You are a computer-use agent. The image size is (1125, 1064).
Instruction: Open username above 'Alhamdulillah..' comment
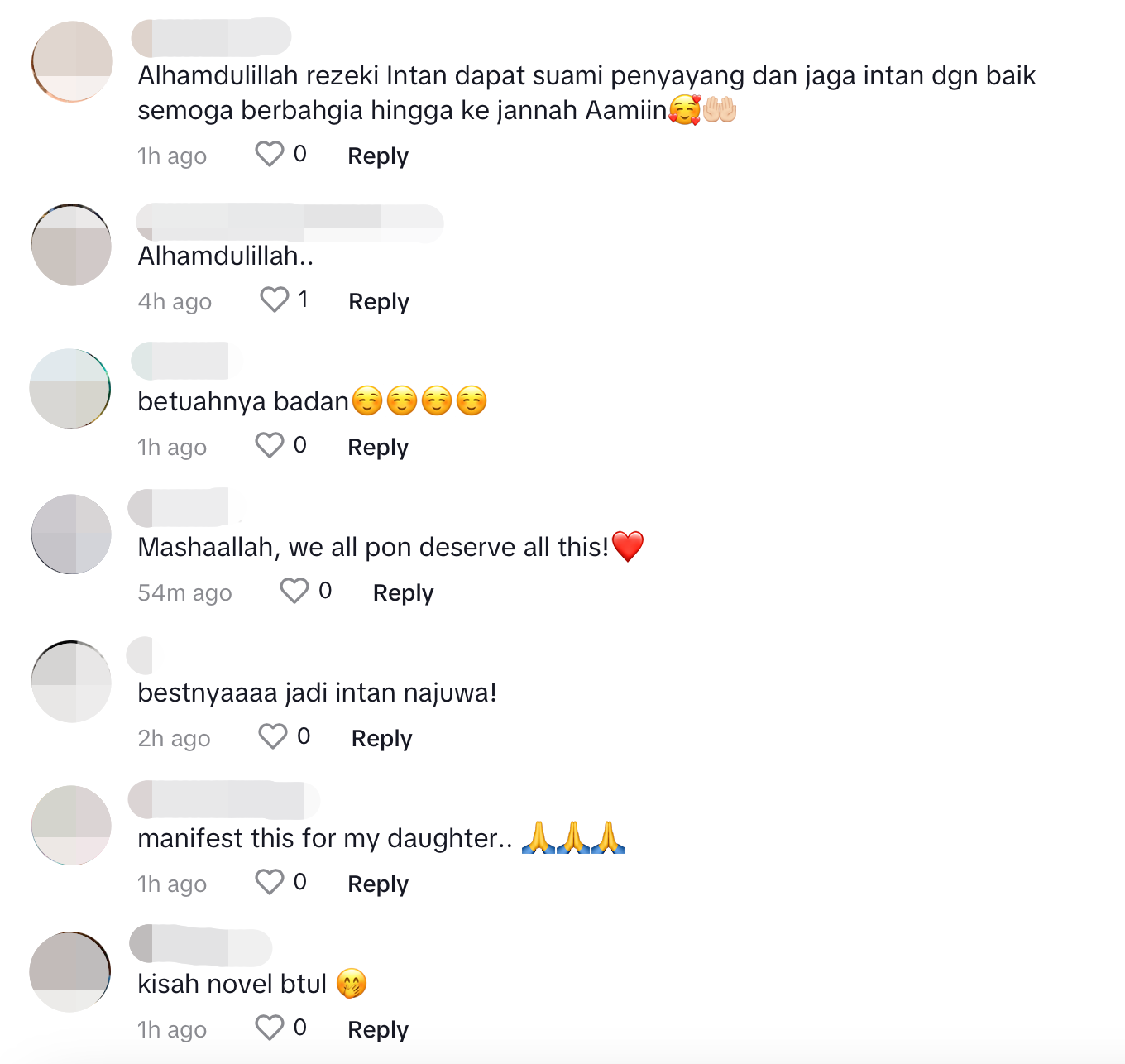290,223
